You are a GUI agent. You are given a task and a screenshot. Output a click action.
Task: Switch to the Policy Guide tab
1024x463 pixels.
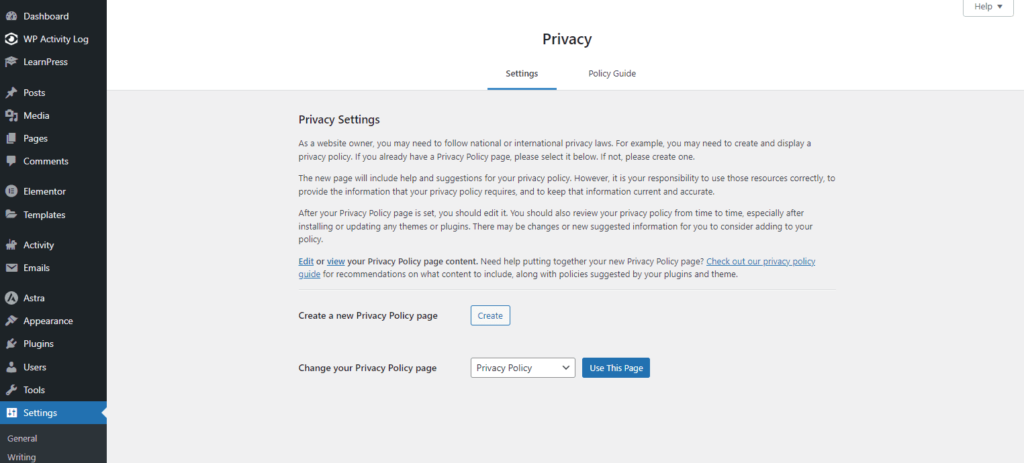click(612, 74)
